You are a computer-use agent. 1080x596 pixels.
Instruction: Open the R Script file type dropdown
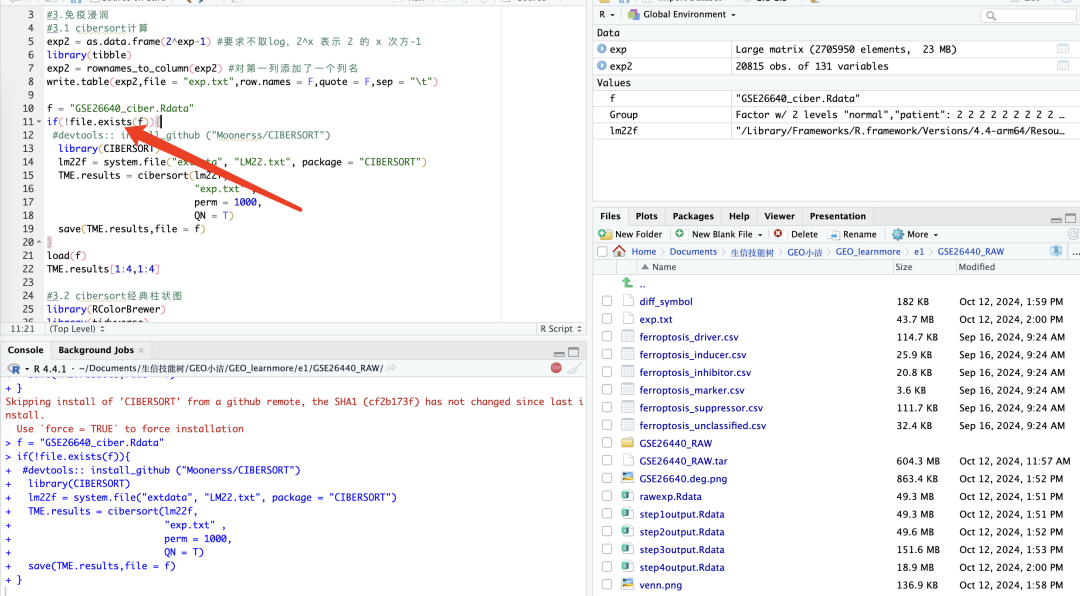(x=561, y=329)
